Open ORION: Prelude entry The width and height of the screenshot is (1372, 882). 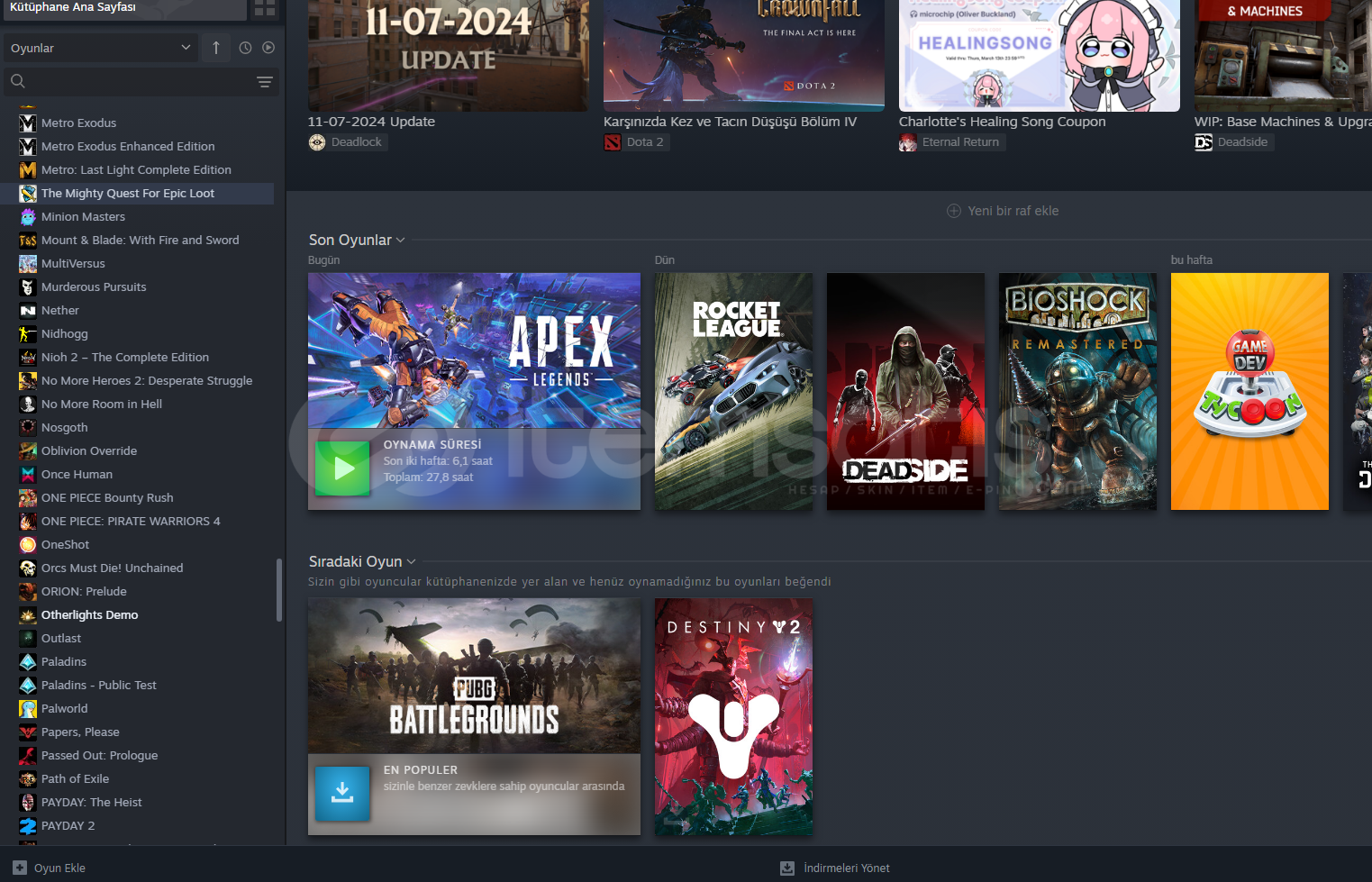pos(137,591)
